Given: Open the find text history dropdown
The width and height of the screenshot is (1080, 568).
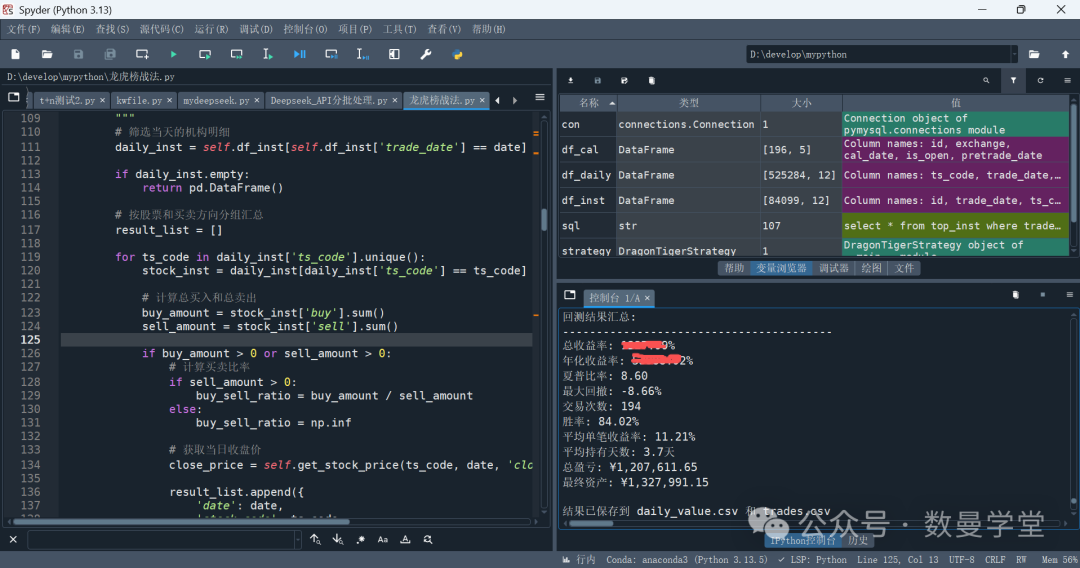Looking at the screenshot, I should point(297,540).
